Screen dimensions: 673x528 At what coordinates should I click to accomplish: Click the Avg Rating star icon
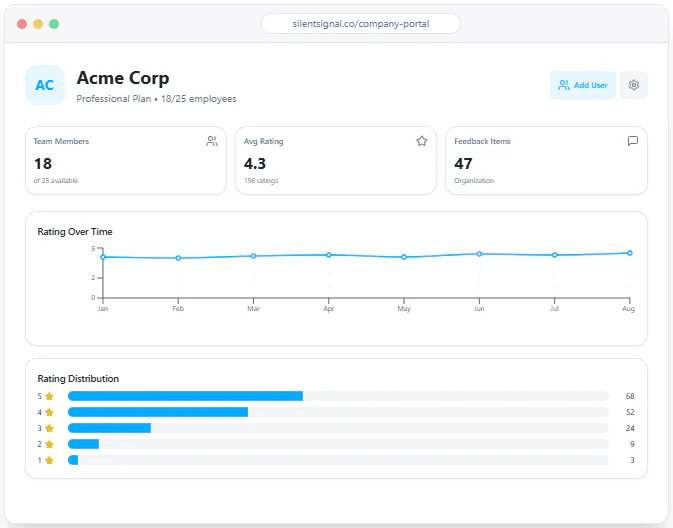pyautogui.click(x=421, y=141)
